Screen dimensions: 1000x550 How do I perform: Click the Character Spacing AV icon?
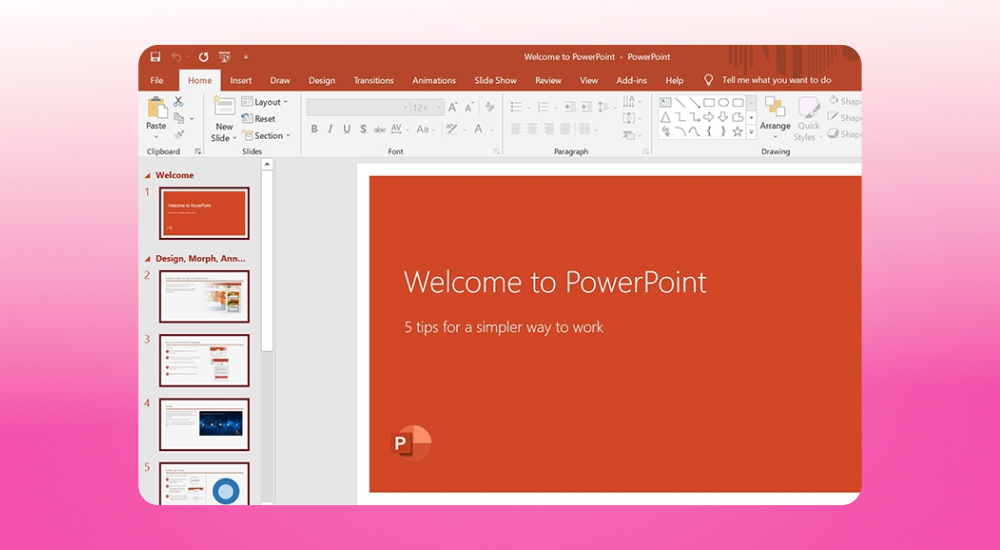coord(397,129)
